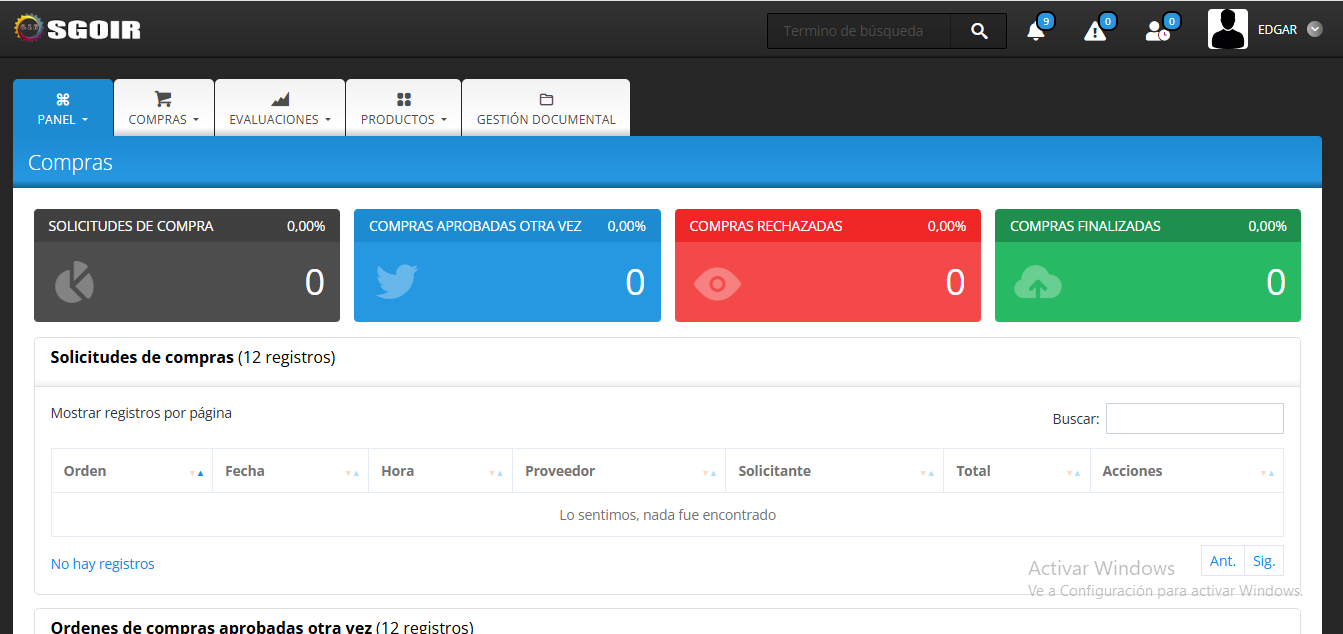1343x634 pixels.
Task: Open the Compras dropdown menu
Action: click(164, 108)
